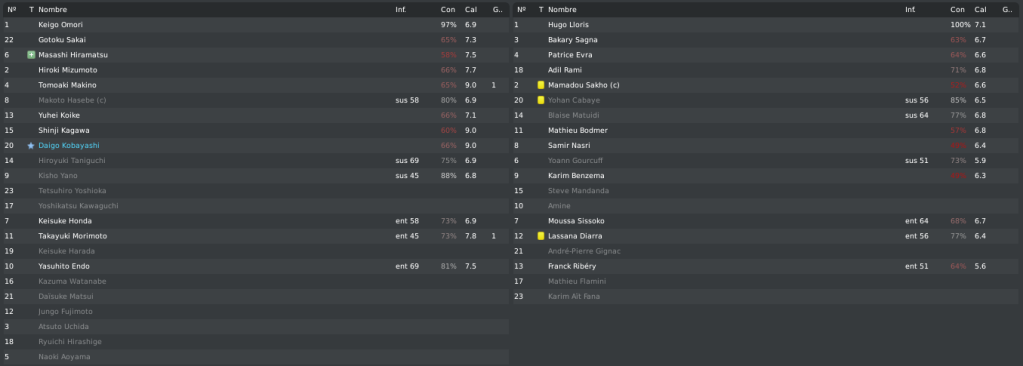Open Samir Nasri player entry
This screenshot has height=366, width=1023.
click(569, 145)
